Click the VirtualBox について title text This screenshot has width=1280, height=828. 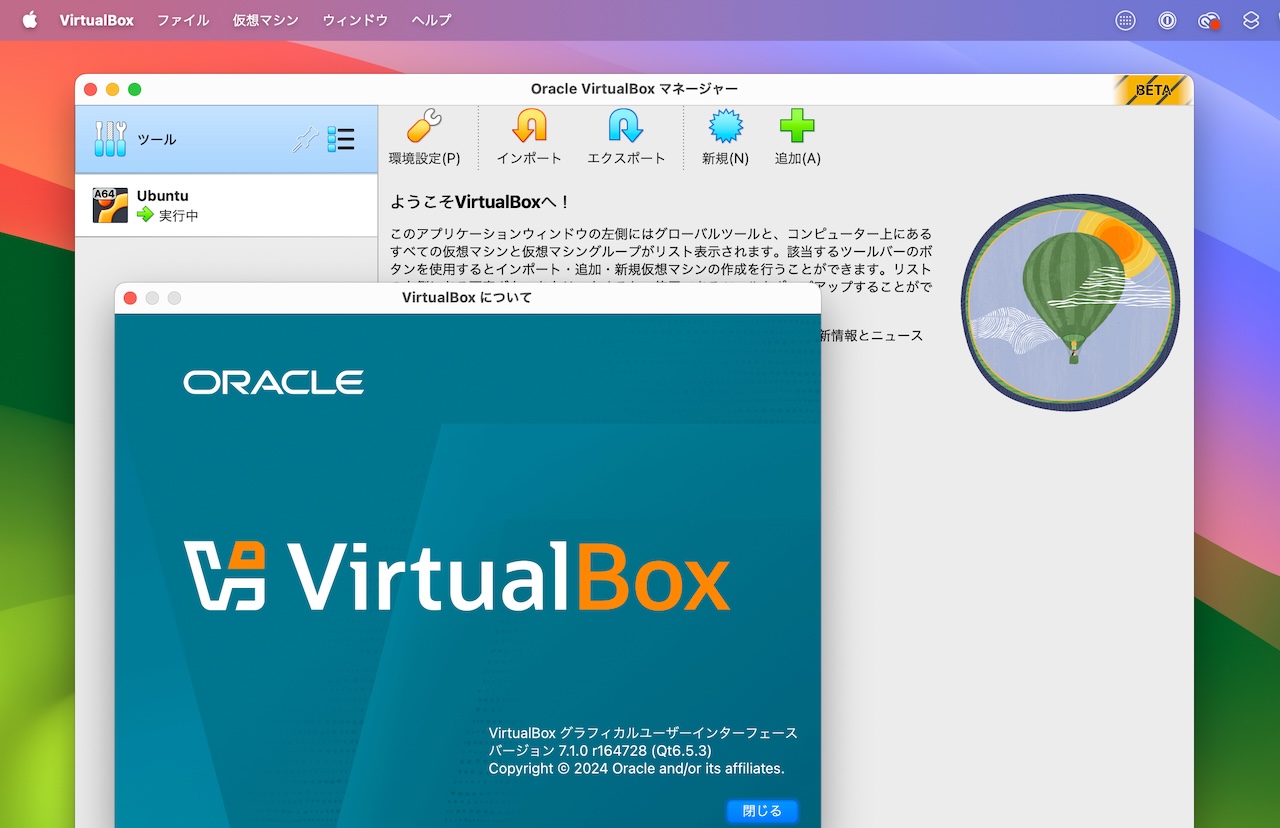(x=467, y=297)
